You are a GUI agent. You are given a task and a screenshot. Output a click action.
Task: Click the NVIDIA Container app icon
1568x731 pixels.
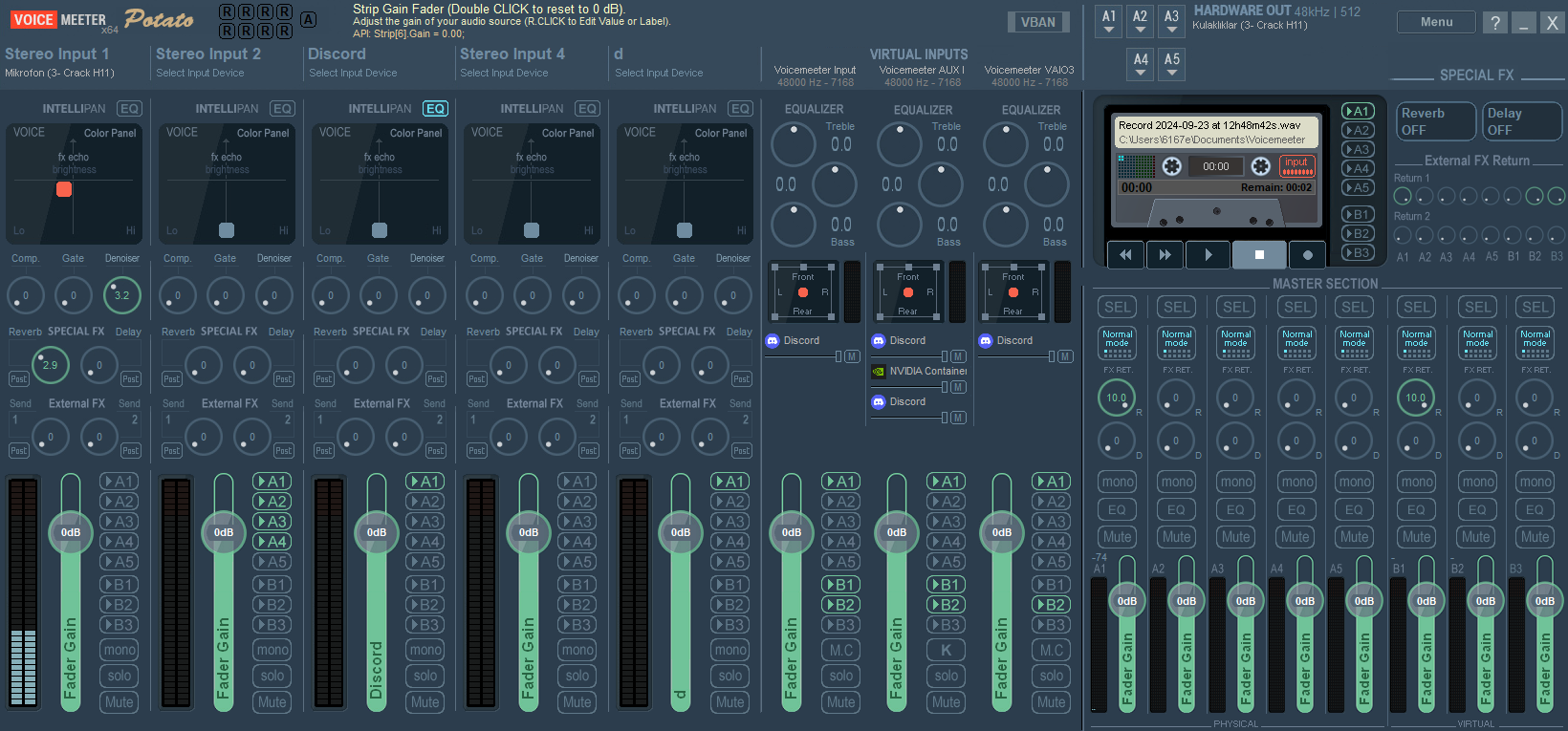[879, 371]
